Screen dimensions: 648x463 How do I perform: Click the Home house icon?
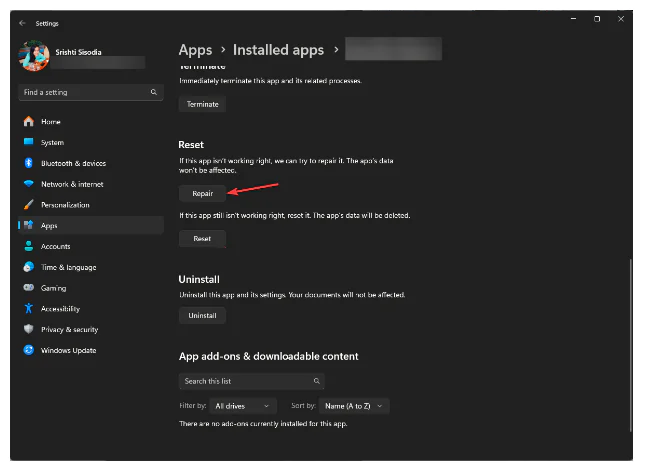coord(29,122)
